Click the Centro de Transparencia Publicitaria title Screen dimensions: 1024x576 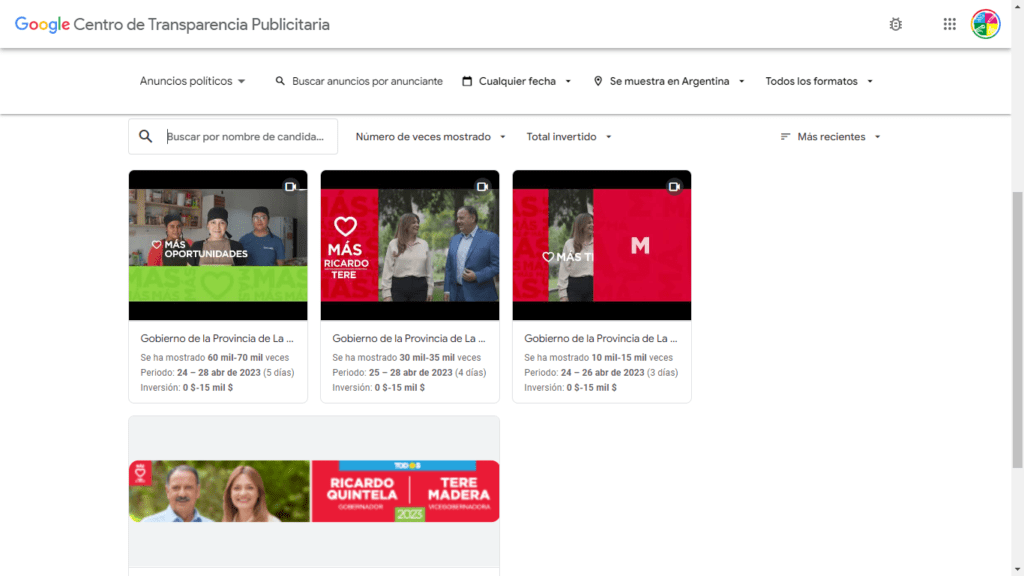[201, 24]
